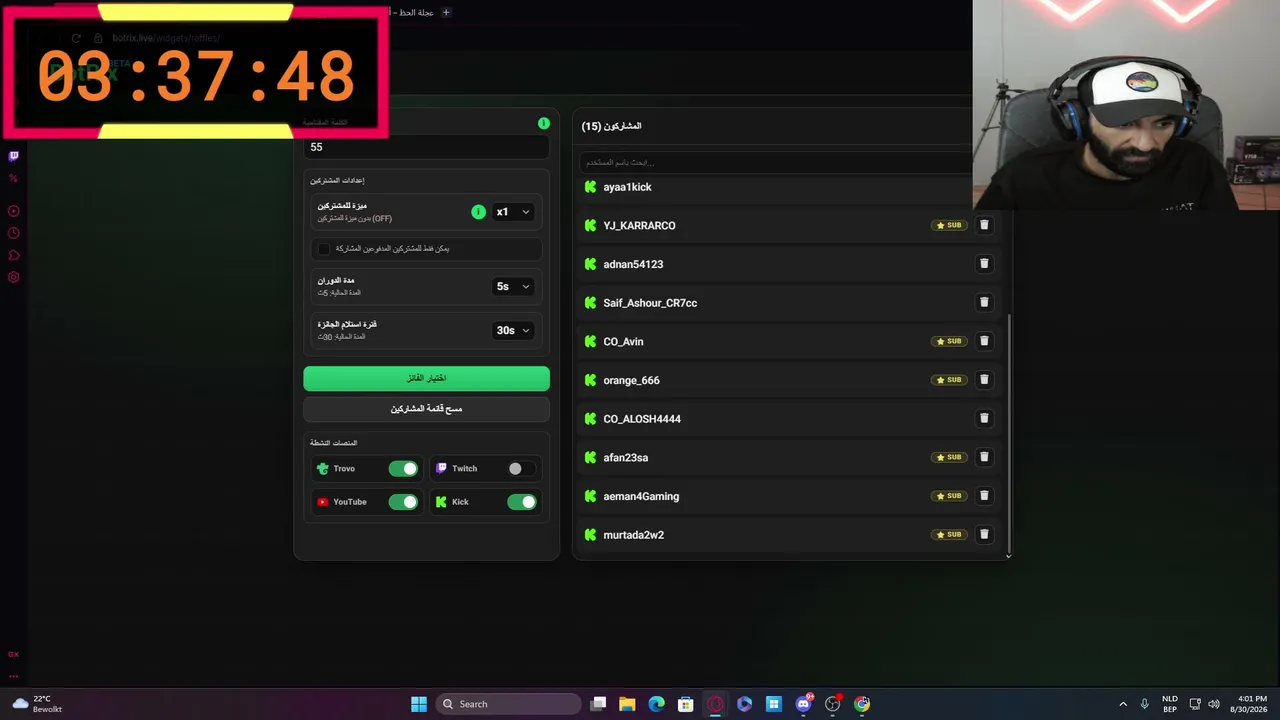Open the clock icon in left sidebar
The width and height of the screenshot is (1280, 720).
point(14,233)
